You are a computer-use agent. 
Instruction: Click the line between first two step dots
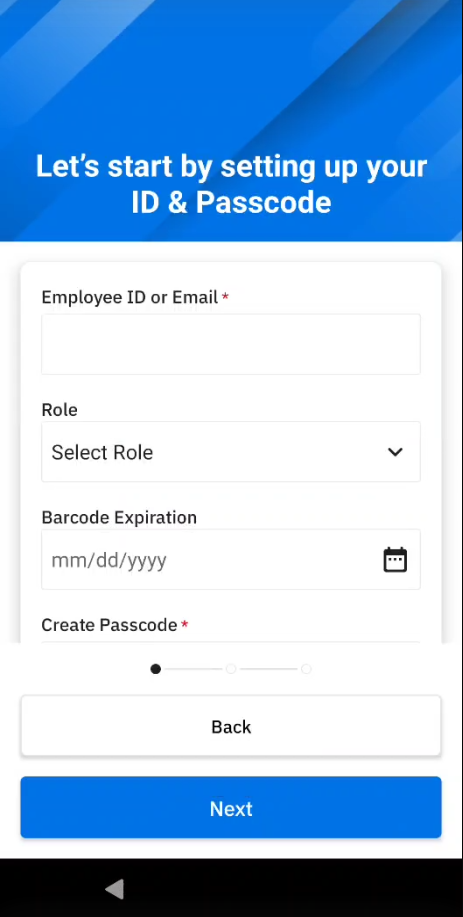[x=193, y=668]
